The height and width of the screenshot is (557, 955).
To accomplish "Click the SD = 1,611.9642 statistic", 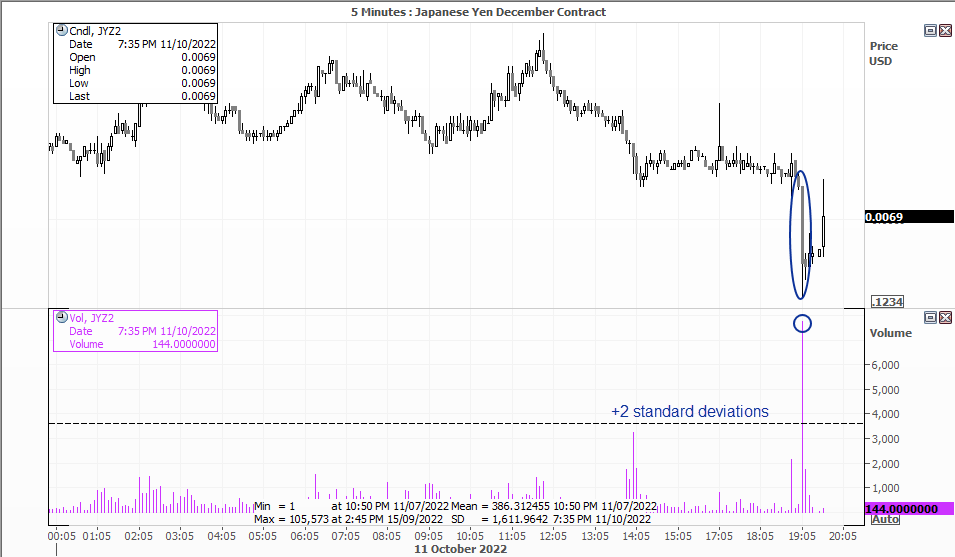I will click(x=500, y=519).
